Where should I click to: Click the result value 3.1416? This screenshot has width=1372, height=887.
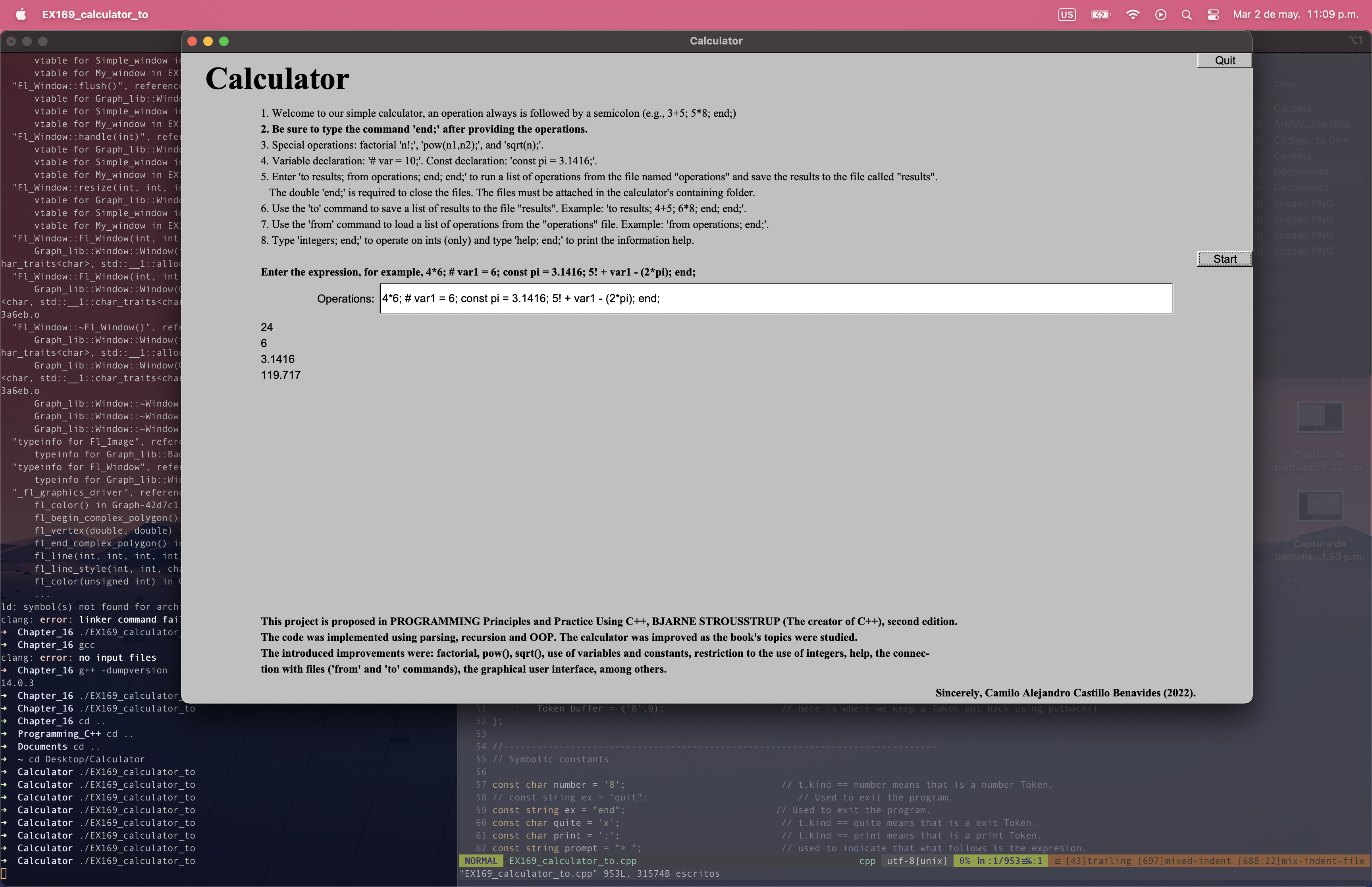277,359
